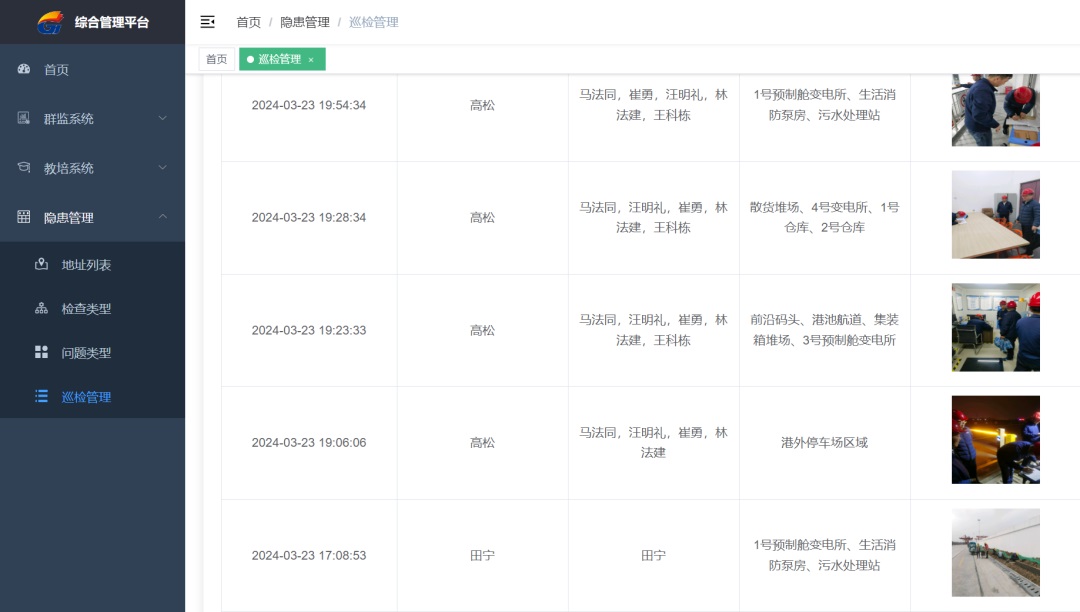Expand the 群监系统 submenu chevron

(x=163, y=118)
